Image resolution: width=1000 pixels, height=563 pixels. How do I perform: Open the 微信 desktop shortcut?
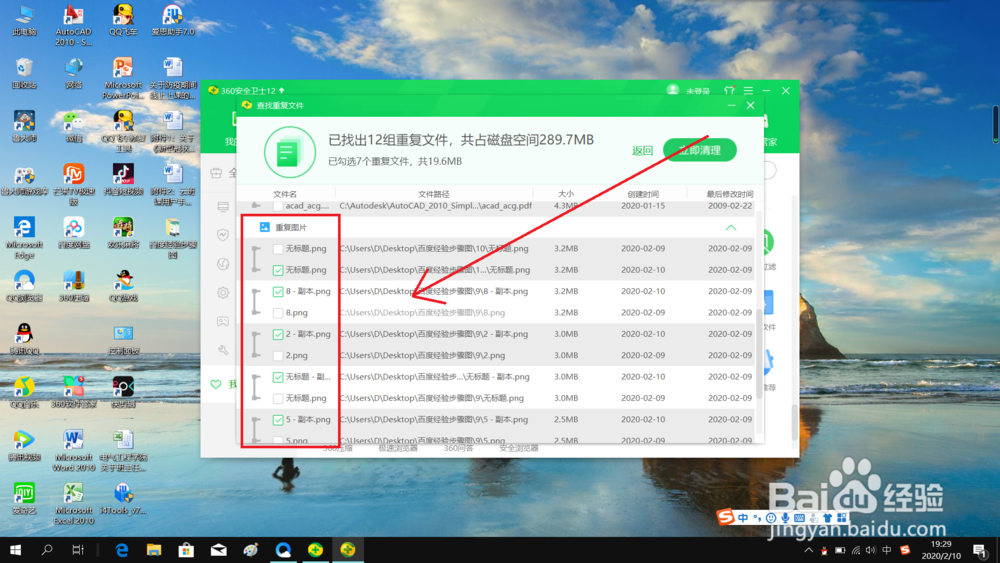point(73,126)
